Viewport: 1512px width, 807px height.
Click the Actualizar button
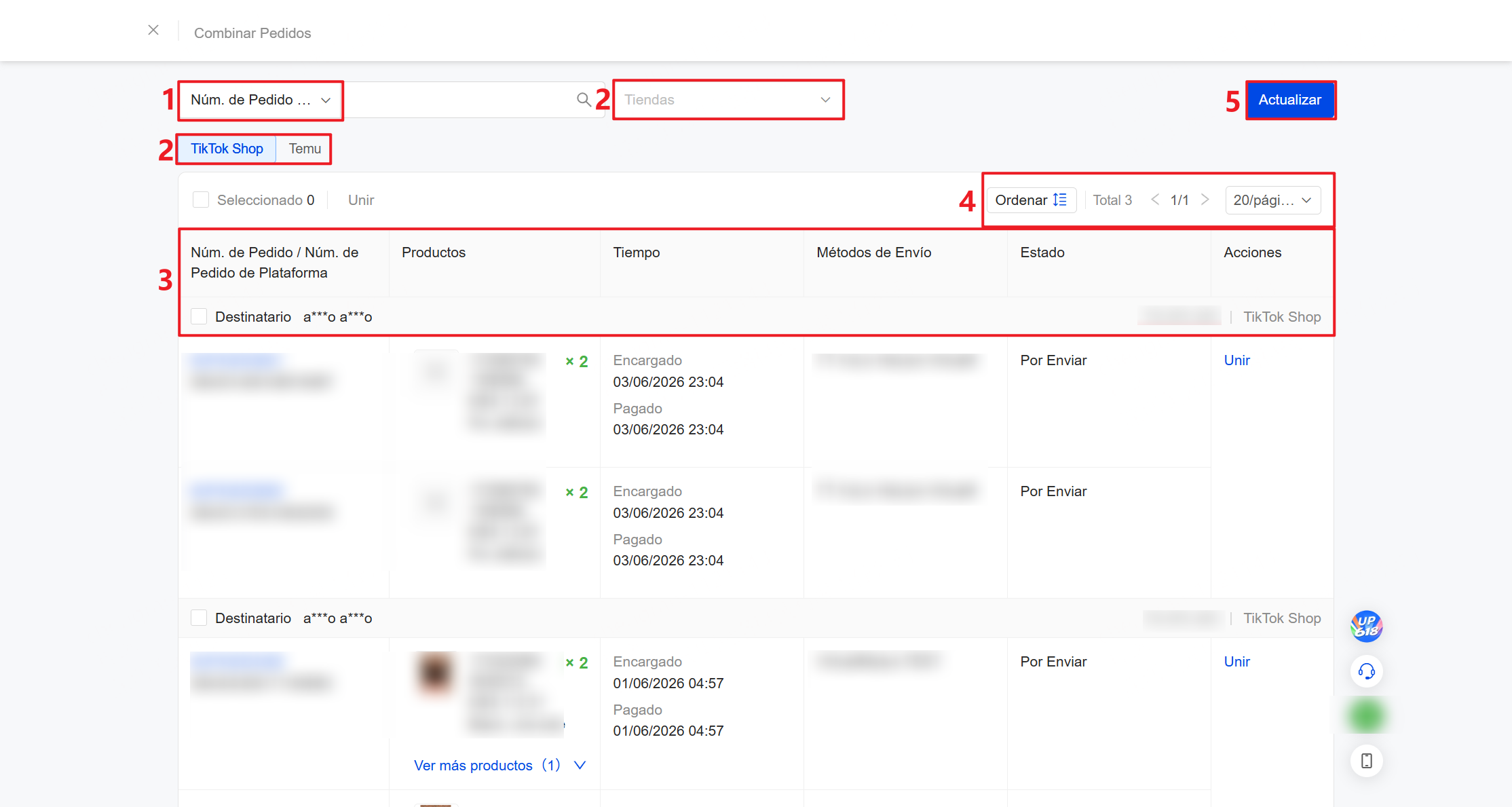tap(1290, 100)
